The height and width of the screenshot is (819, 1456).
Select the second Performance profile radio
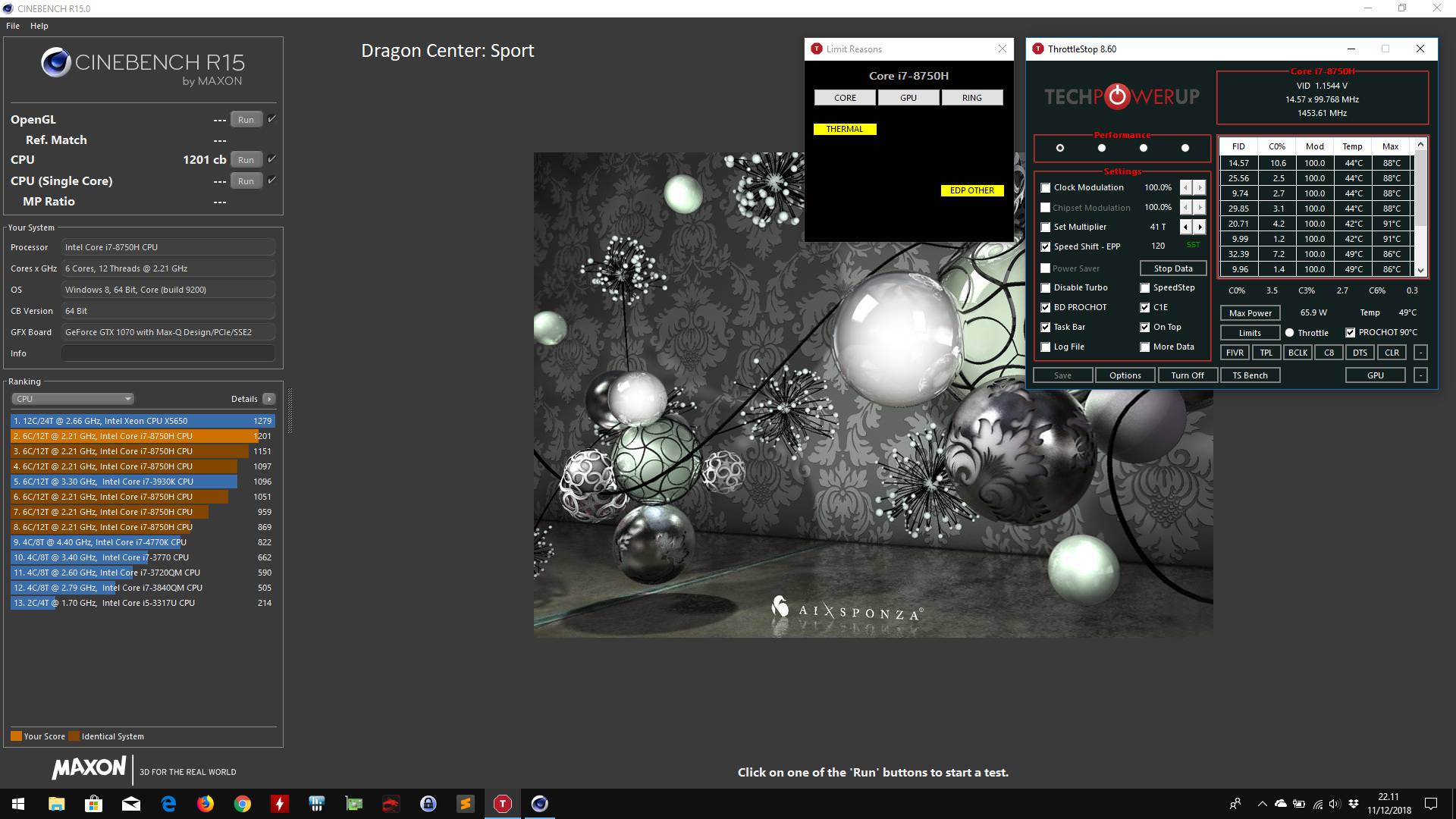[x=1102, y=148]
